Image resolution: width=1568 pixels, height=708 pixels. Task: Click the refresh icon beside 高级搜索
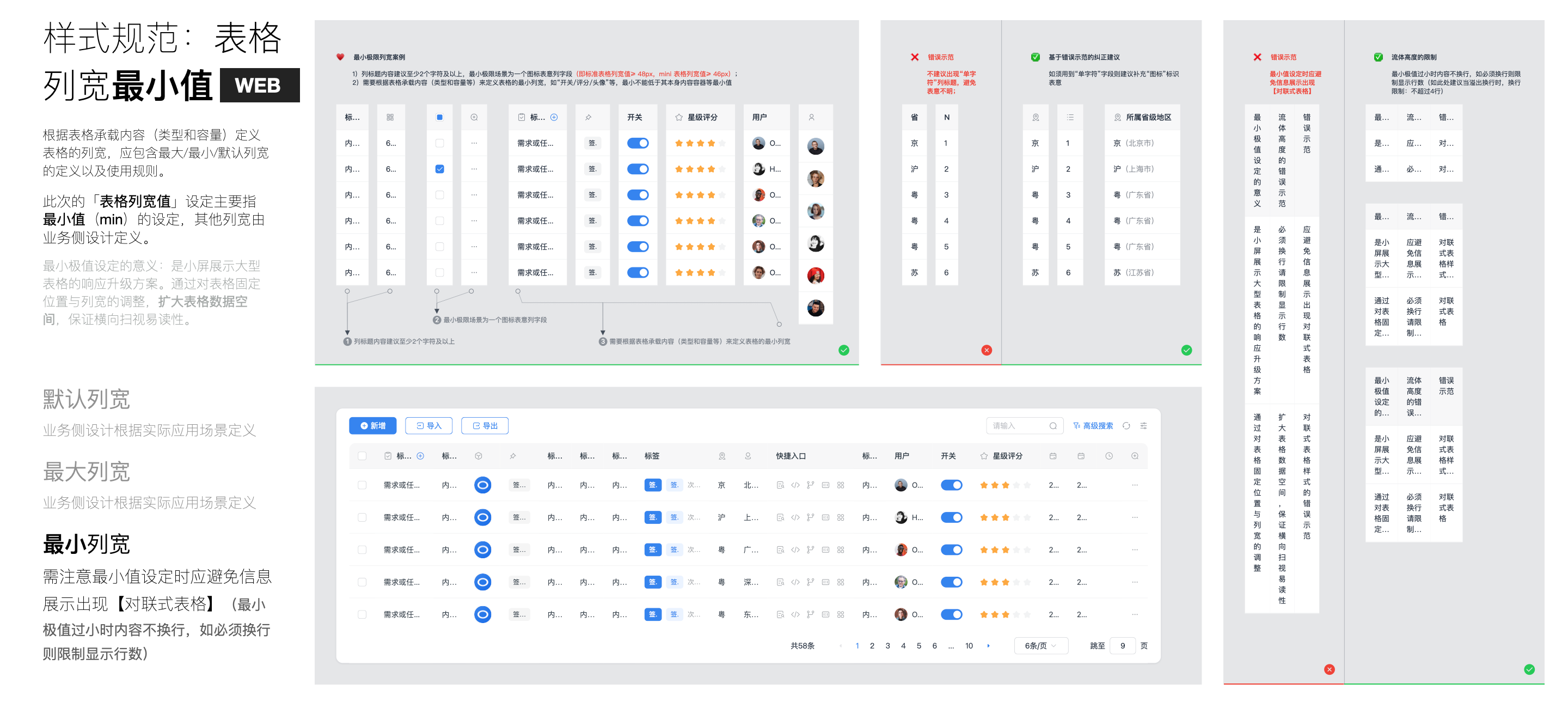click(x=1126, y=425)
